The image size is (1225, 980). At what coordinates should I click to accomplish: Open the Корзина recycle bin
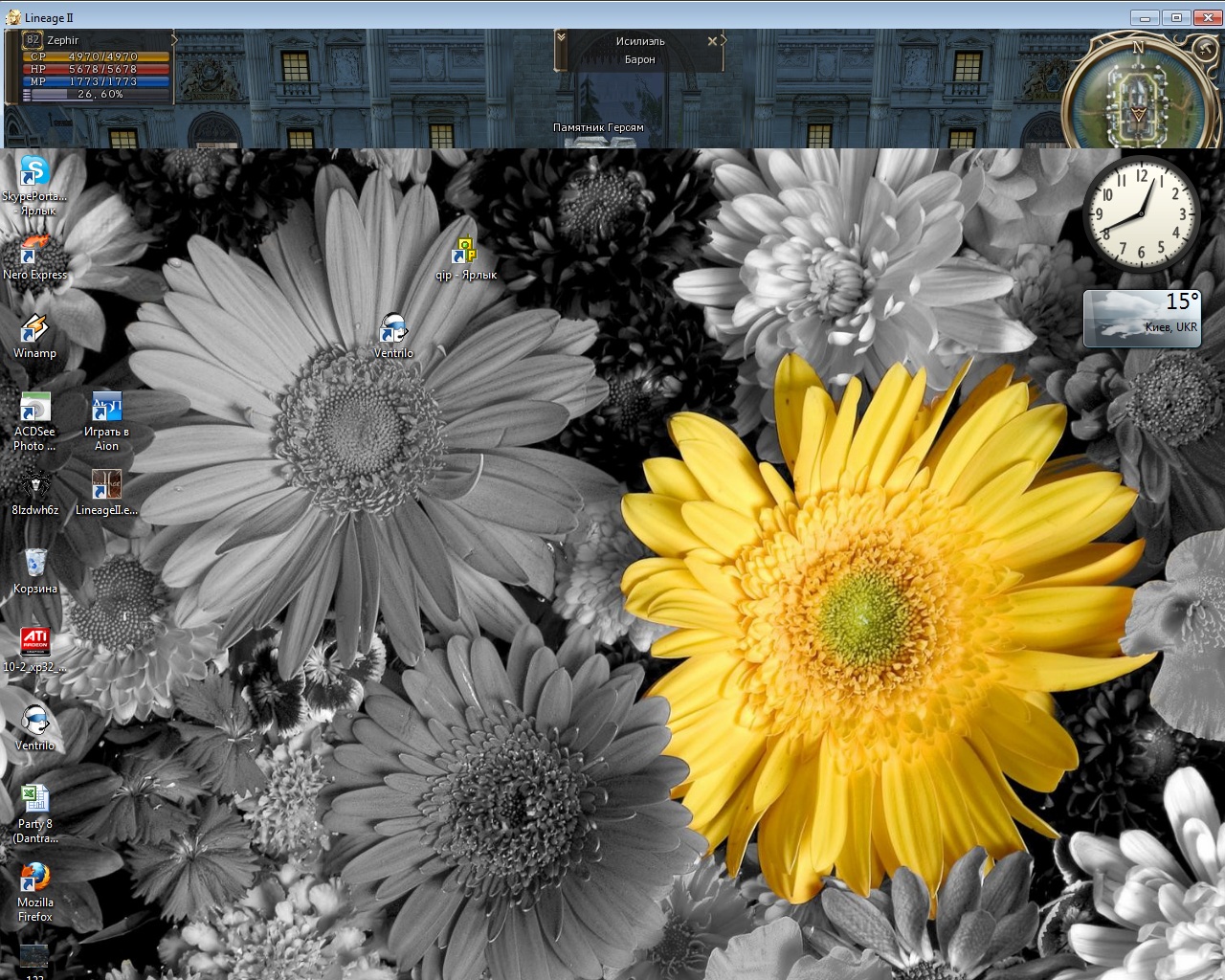point(34,571)
